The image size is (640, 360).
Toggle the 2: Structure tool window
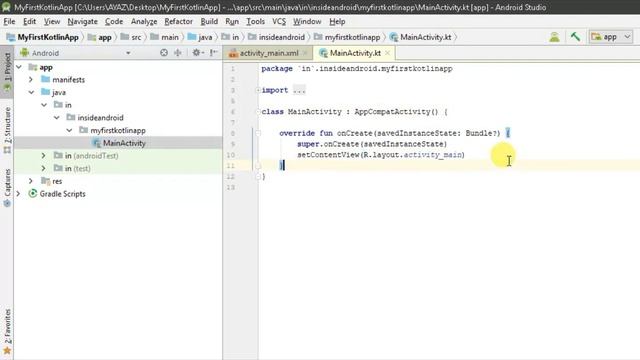click(7, 130)
